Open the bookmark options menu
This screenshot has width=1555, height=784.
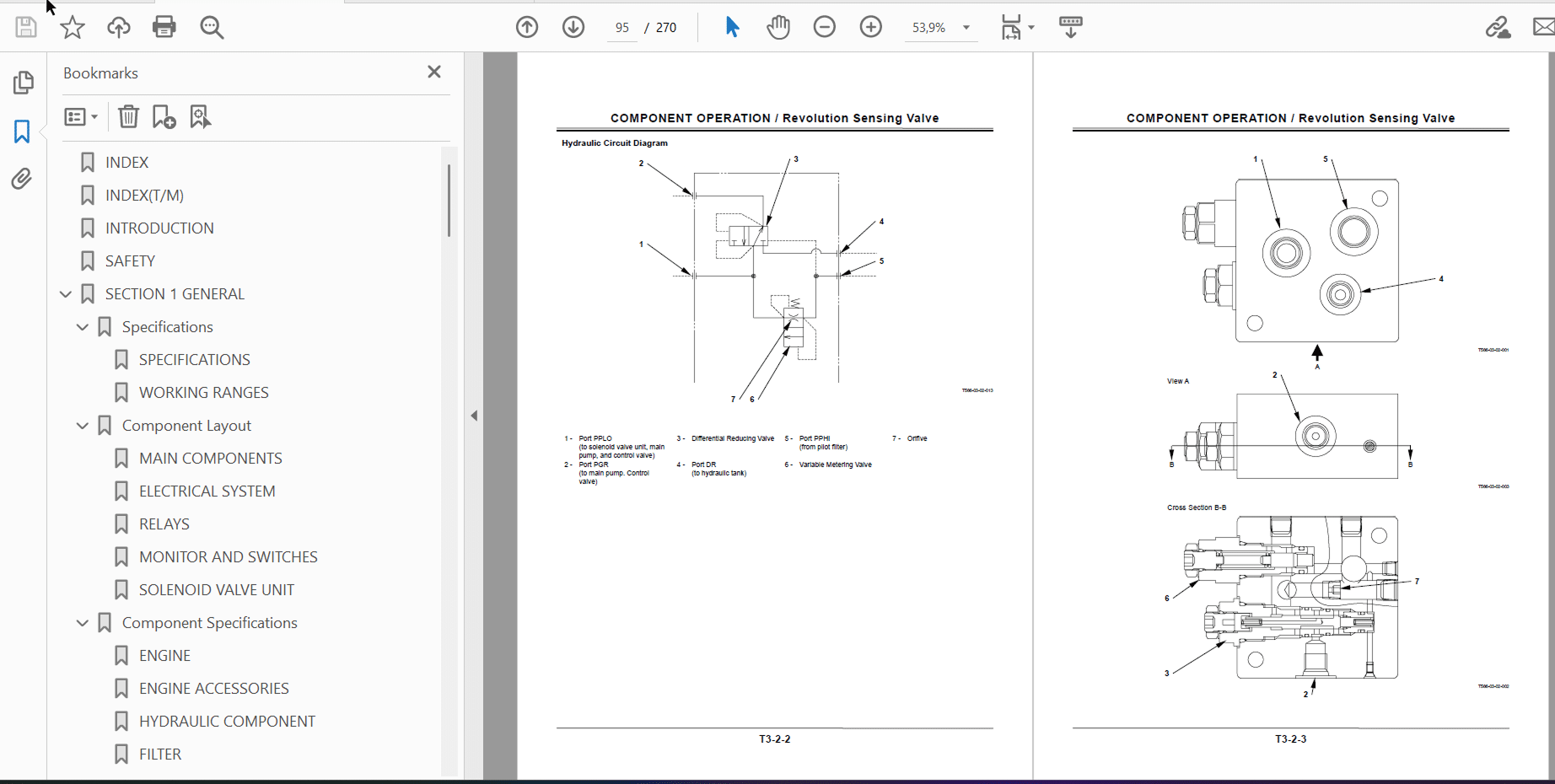pos(81,116)
